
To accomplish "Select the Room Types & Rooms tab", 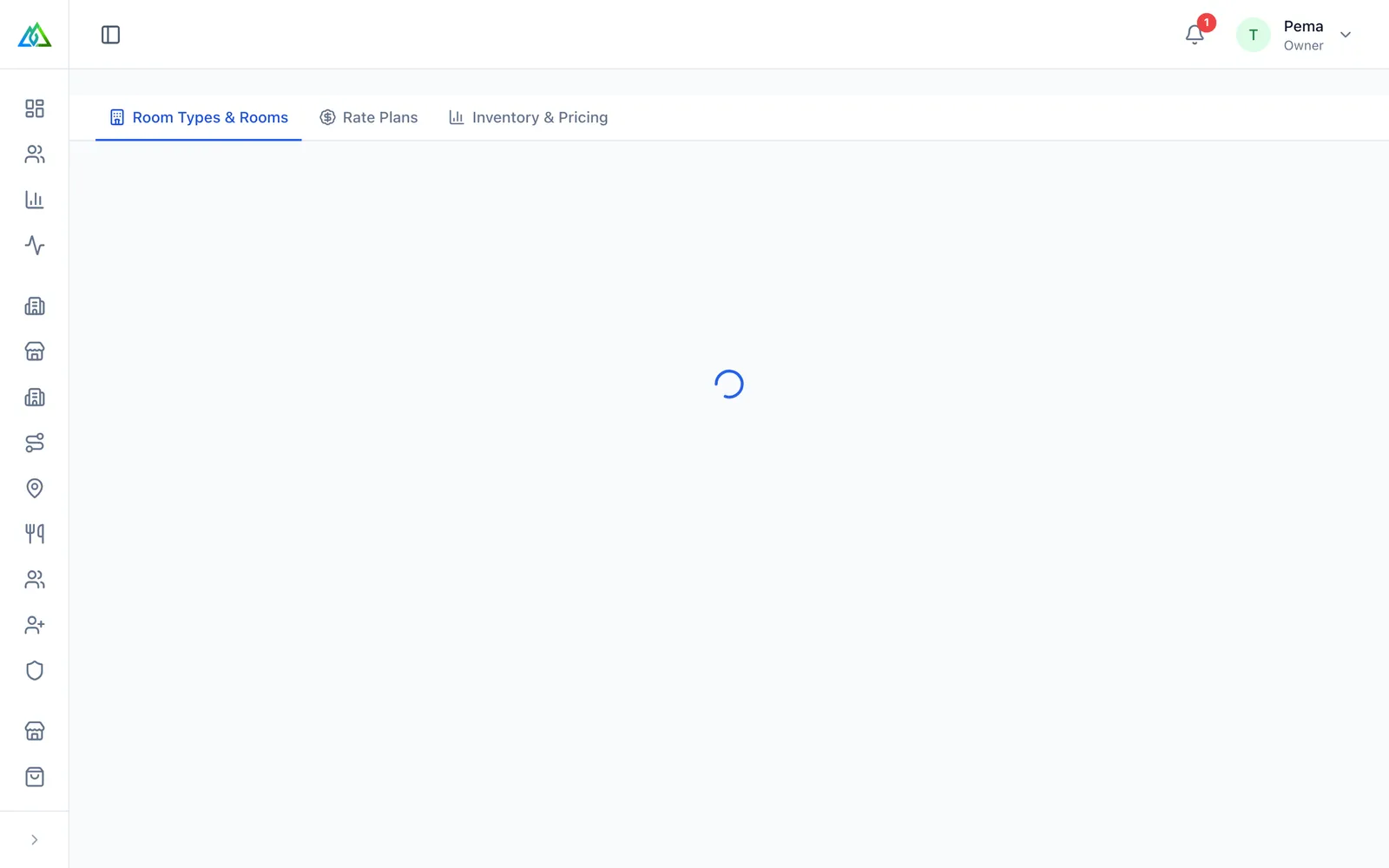I will click(199, 117).
